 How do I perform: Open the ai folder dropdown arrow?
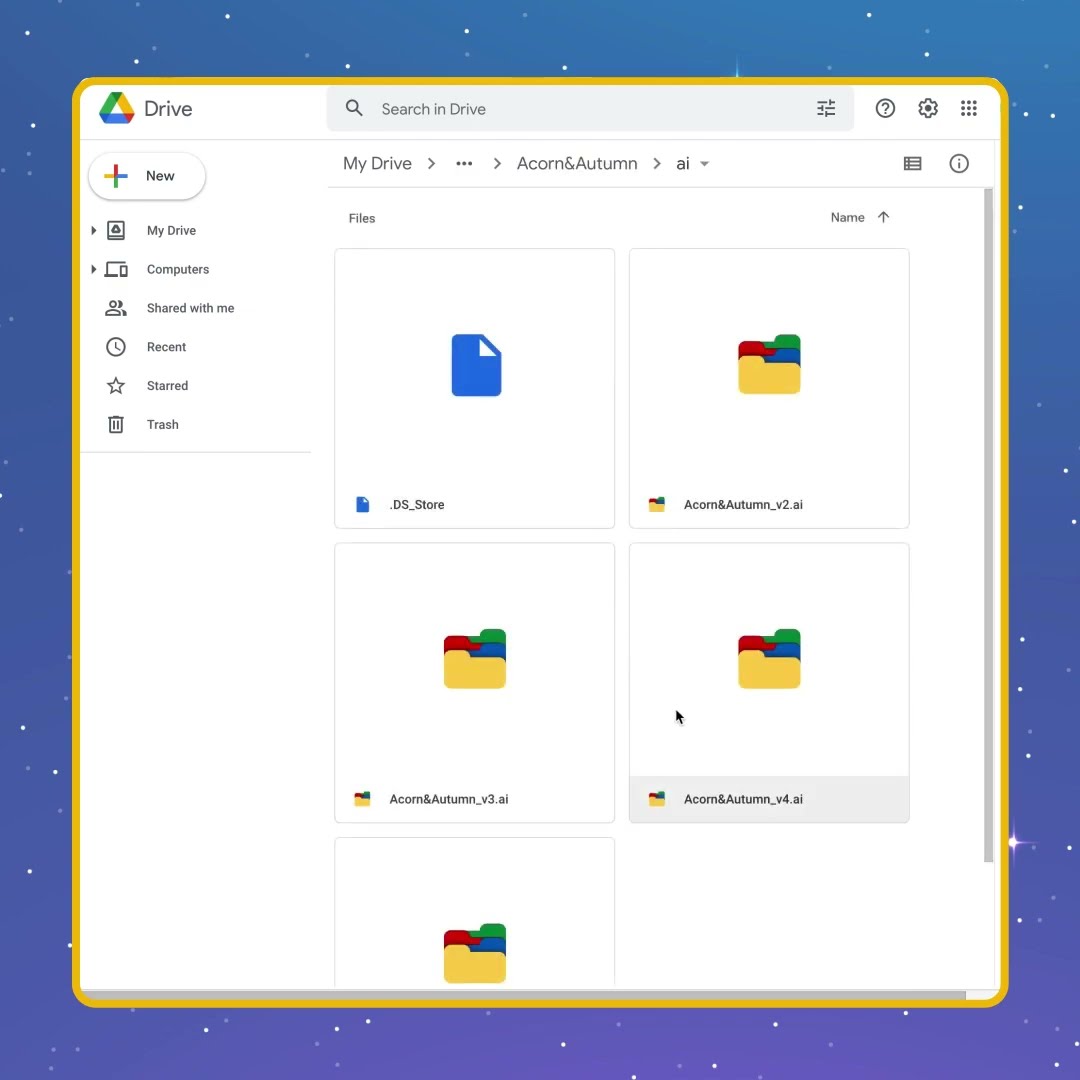pos(705,164)
